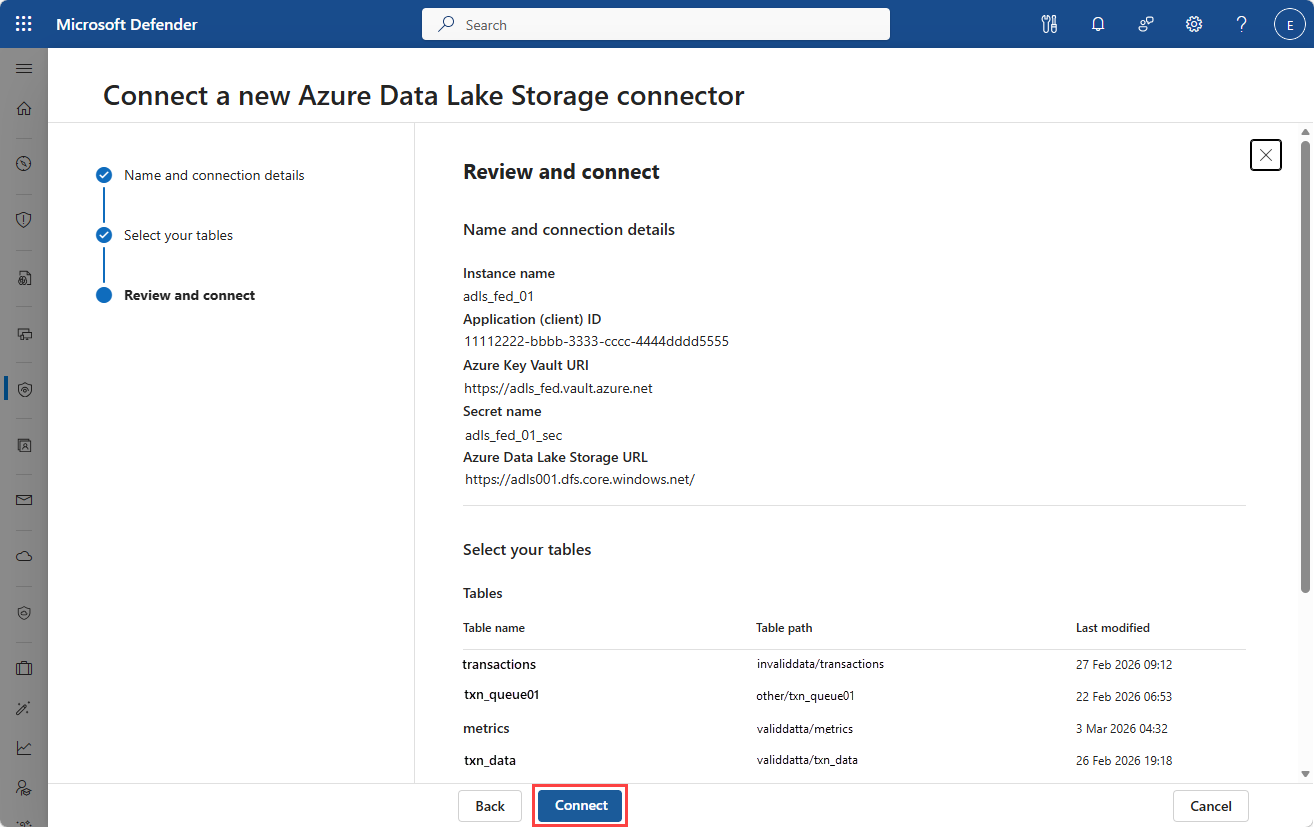Expand the hamburger navigation menu

pos(24,68)
